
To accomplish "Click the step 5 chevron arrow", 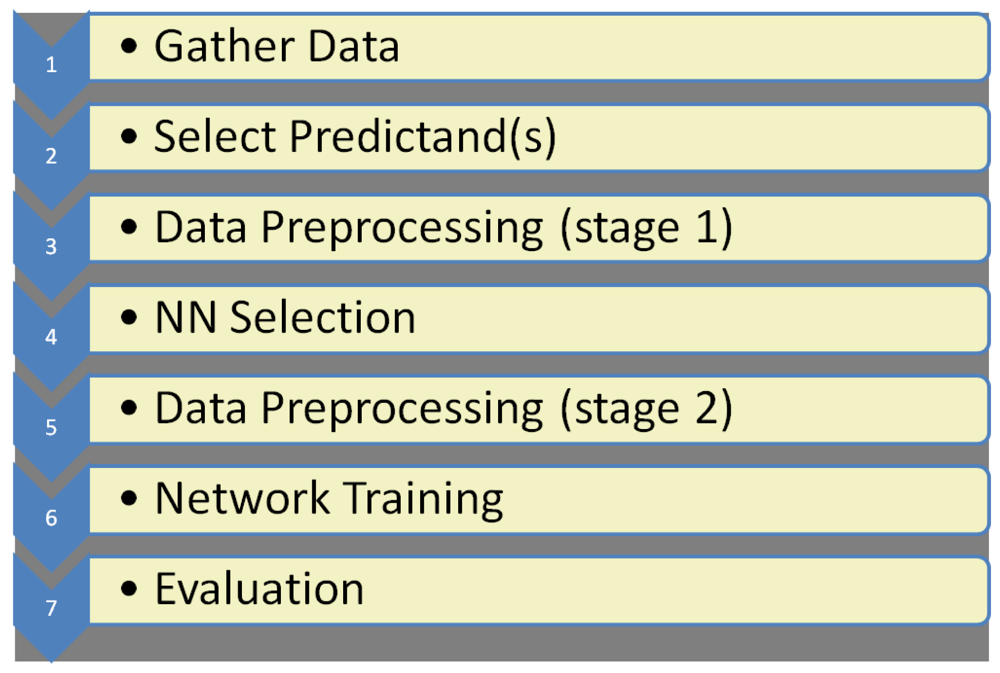I will click(x=51, y=425).
